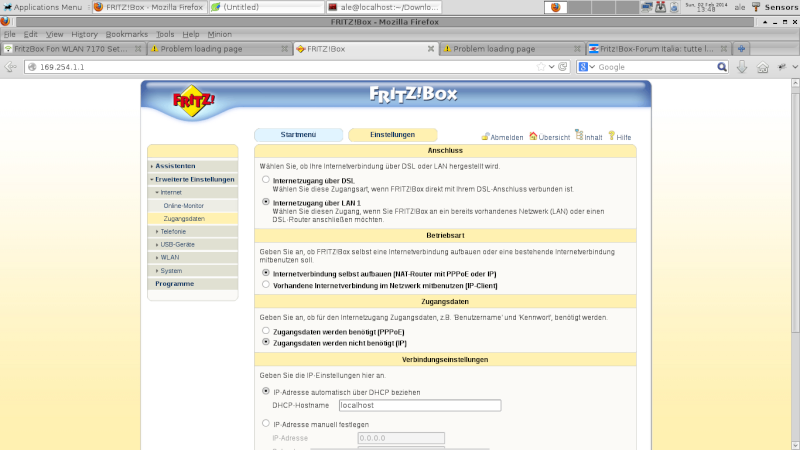Click the Übersicht house icon

(533, 136)
